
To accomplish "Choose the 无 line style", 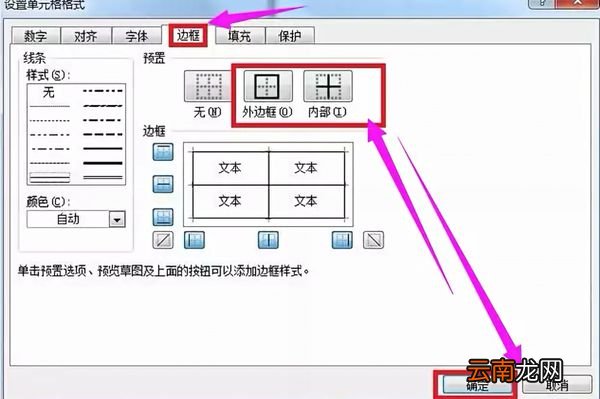I will 49,92.
